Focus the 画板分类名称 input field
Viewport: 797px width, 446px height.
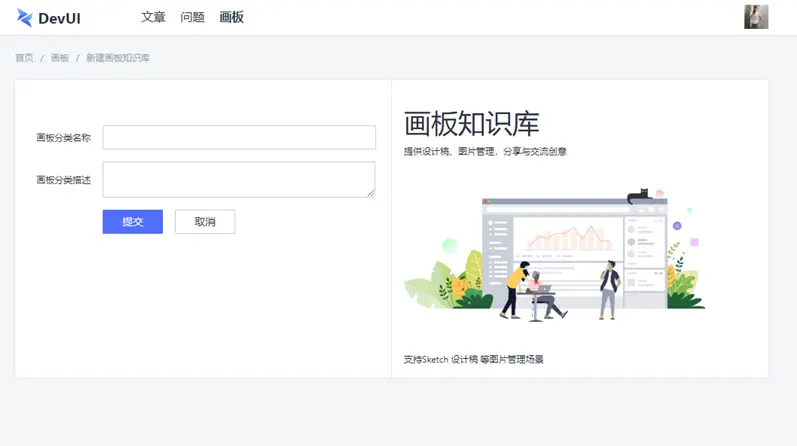(239, 137)
